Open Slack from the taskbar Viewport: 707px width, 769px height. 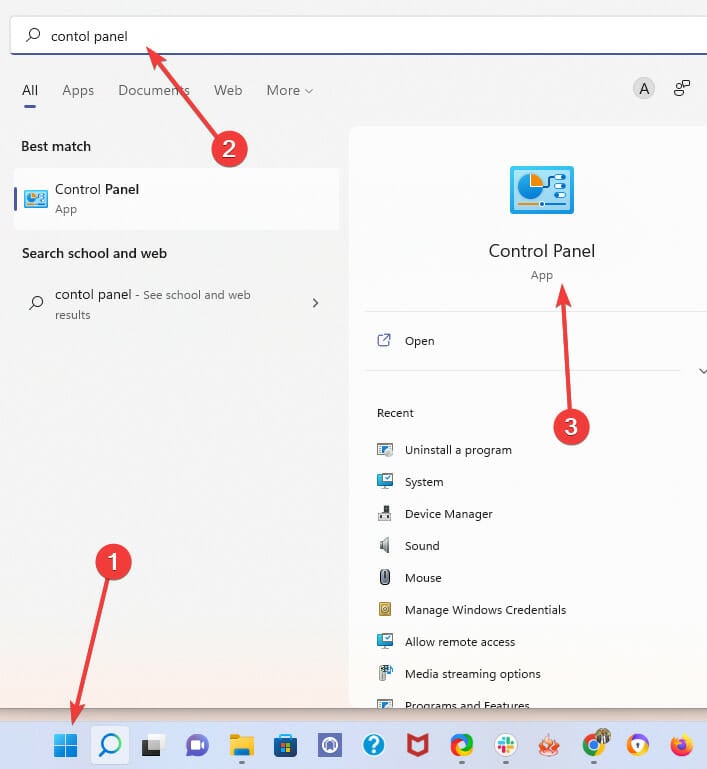click(x=505, y=745)
